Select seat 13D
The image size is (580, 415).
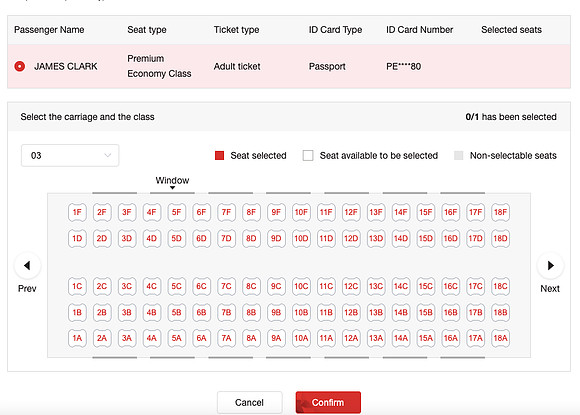coord(376,238)
